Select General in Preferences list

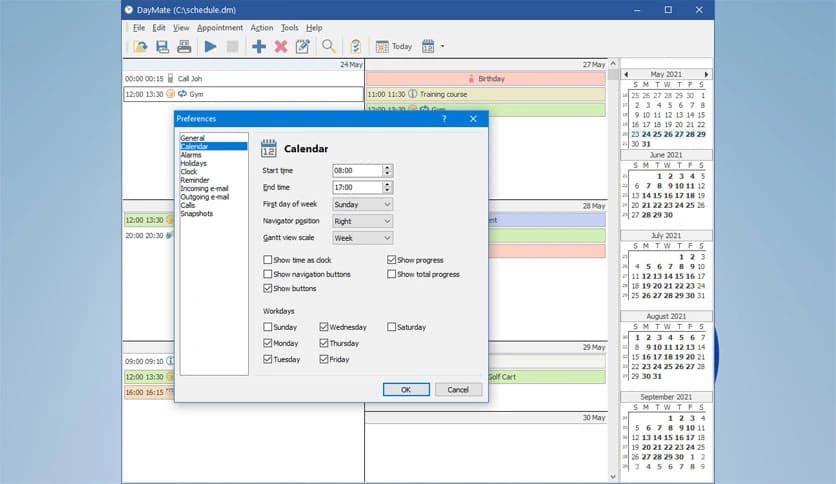pyautogui.click(x=192, y=138)
